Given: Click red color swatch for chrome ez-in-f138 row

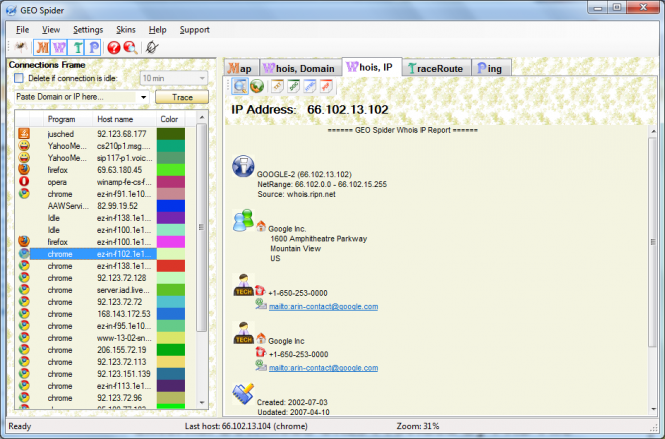Looking at the screenshot, I should pos(171,266).
